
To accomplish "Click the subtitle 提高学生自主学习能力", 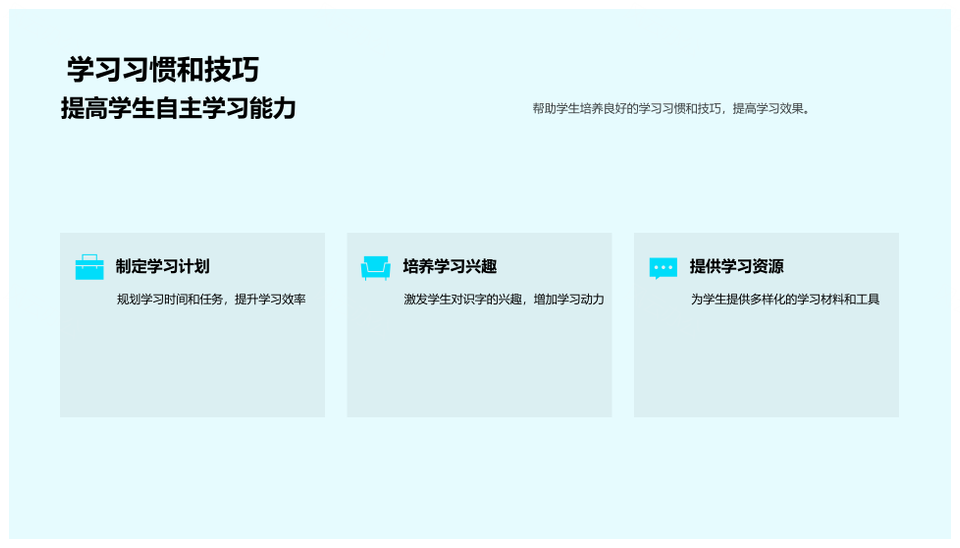I will click(178, 108).
